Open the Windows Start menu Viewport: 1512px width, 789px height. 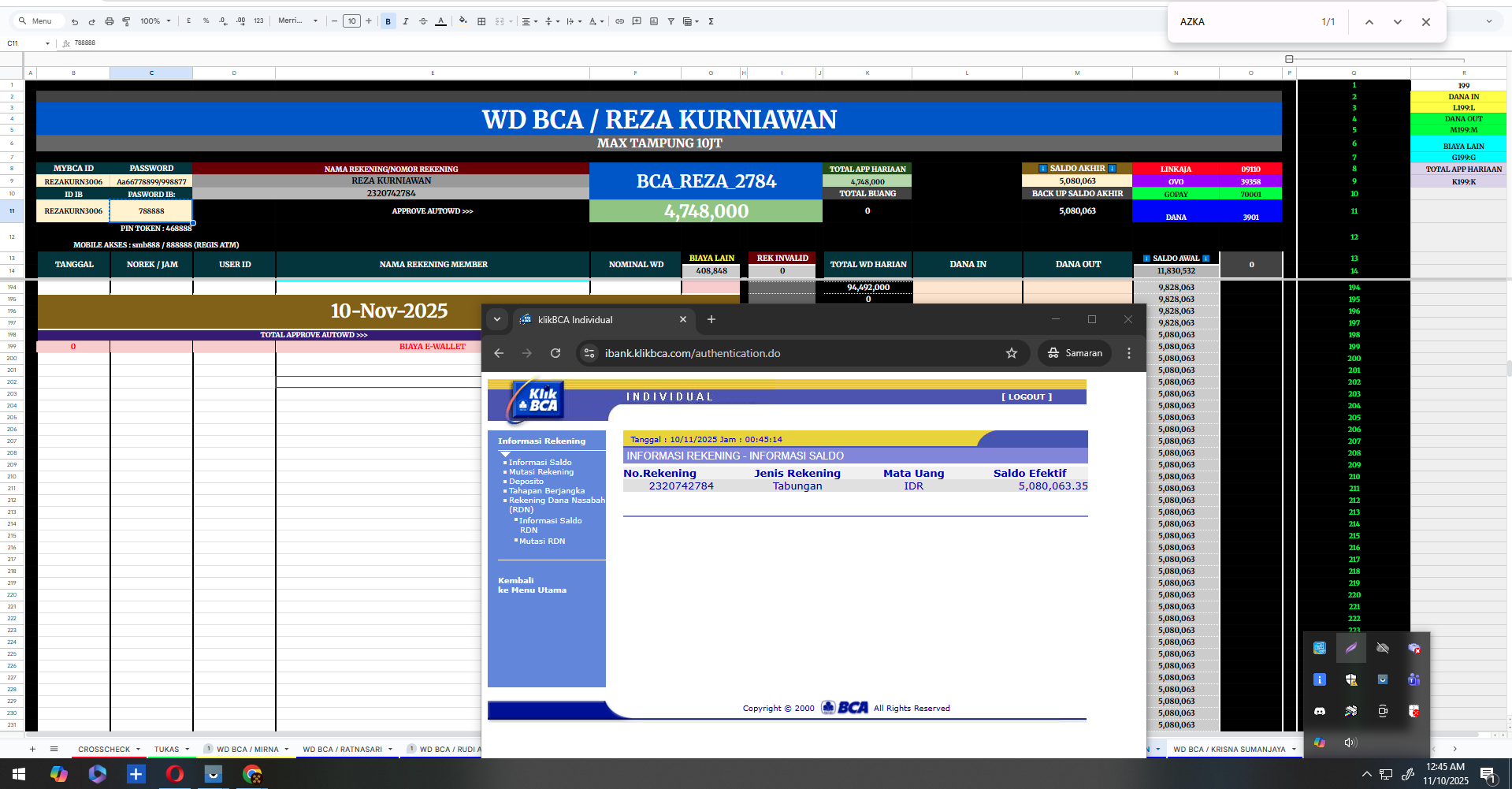point(19,774)
